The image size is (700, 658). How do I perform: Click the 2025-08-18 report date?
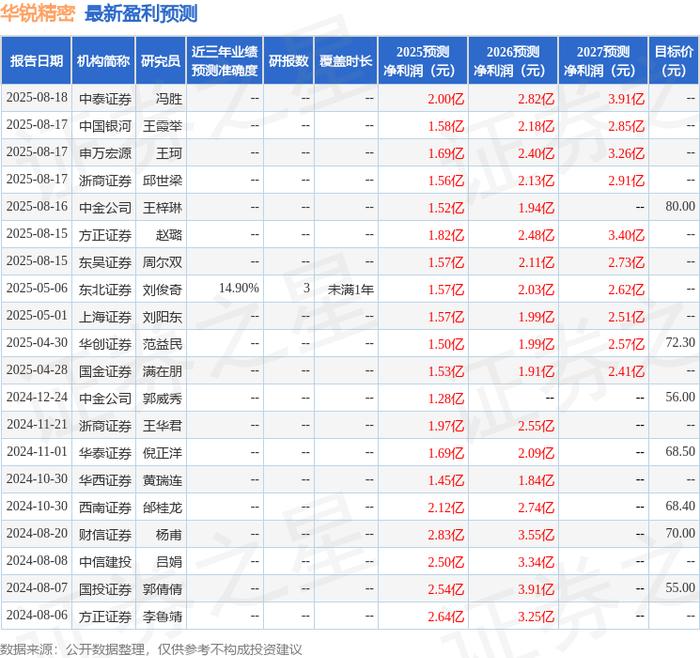(37, 98)
